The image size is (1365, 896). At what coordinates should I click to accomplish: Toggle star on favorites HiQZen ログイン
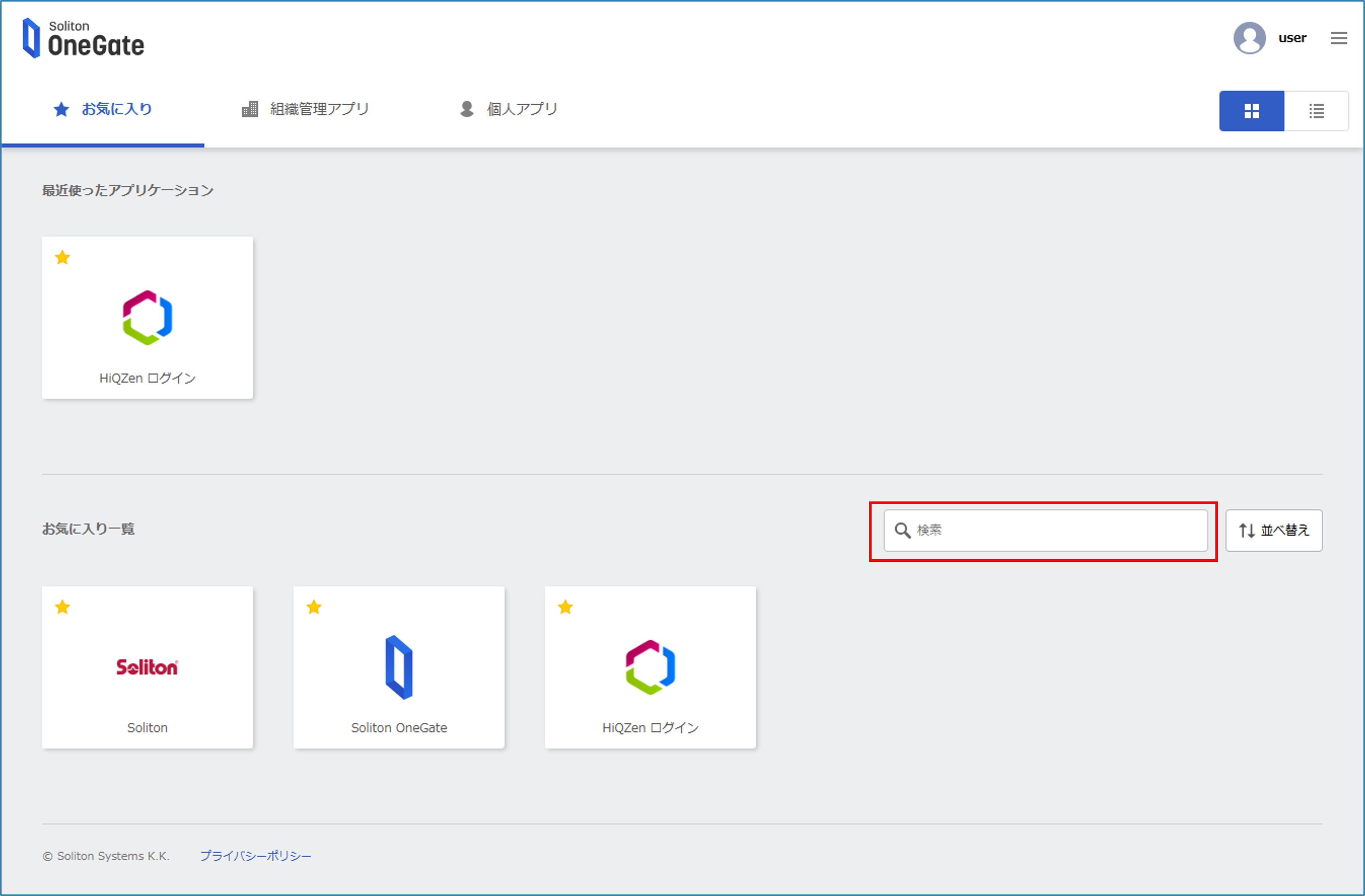pos(566,607)
